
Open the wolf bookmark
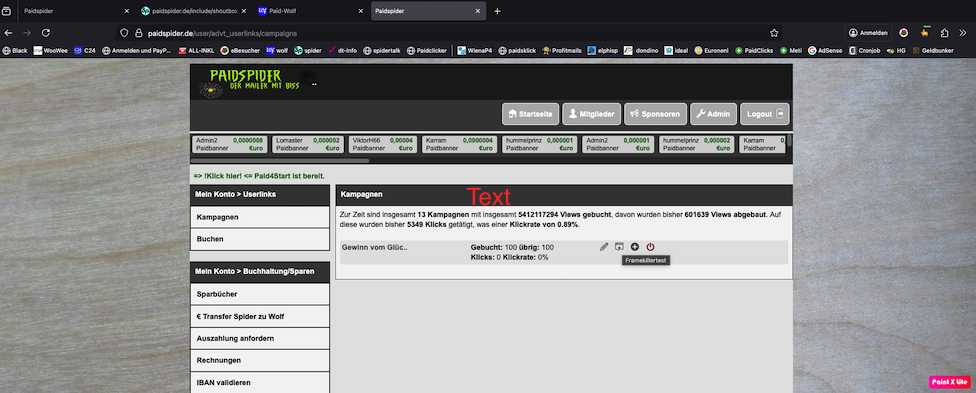tap(276, 50)
